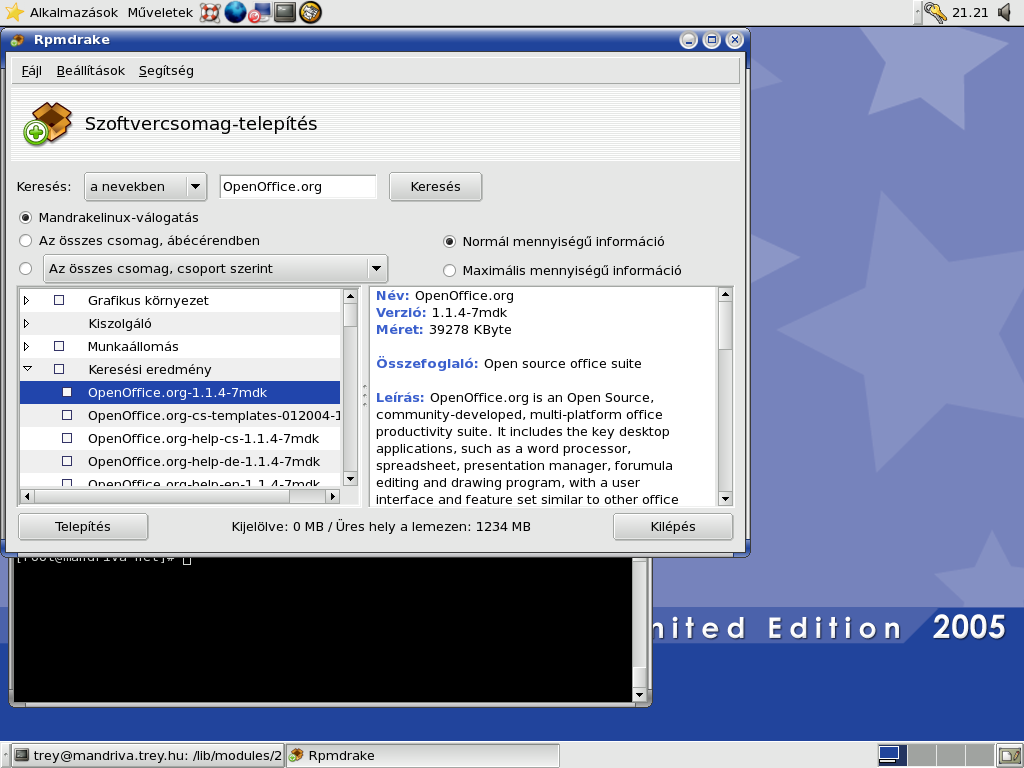This screenshot has height=768, width=1024.
Task: Click the search text field containing OpenOffice.org
Action: (x=298, y=187)
